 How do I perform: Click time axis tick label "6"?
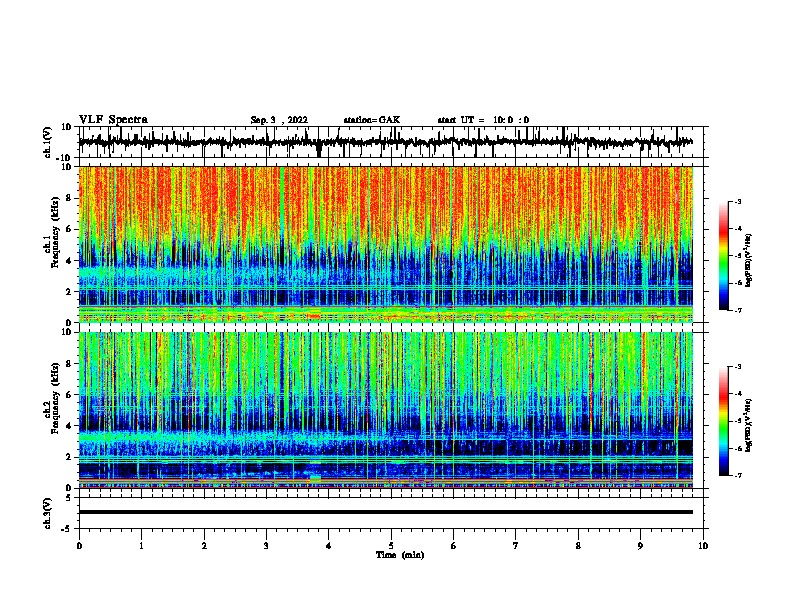point(454,546)
